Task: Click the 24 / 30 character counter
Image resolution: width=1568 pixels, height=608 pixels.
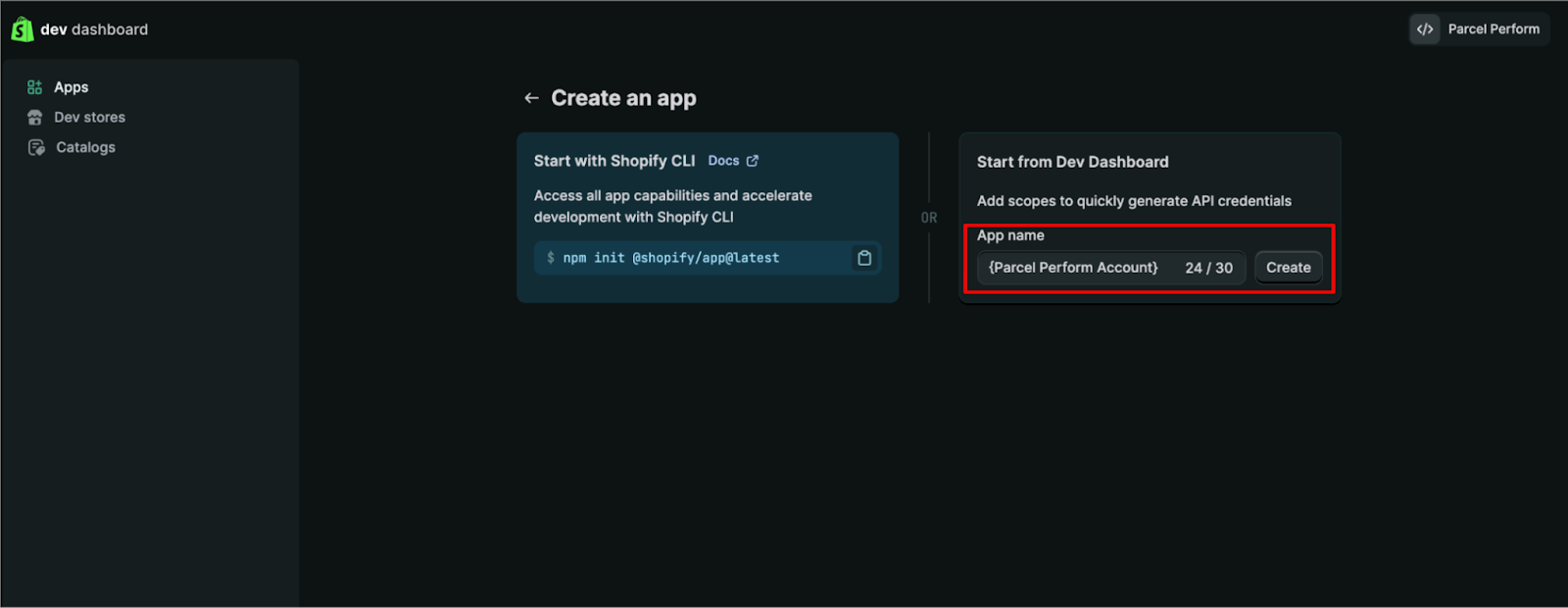Action: point(1209,268)
